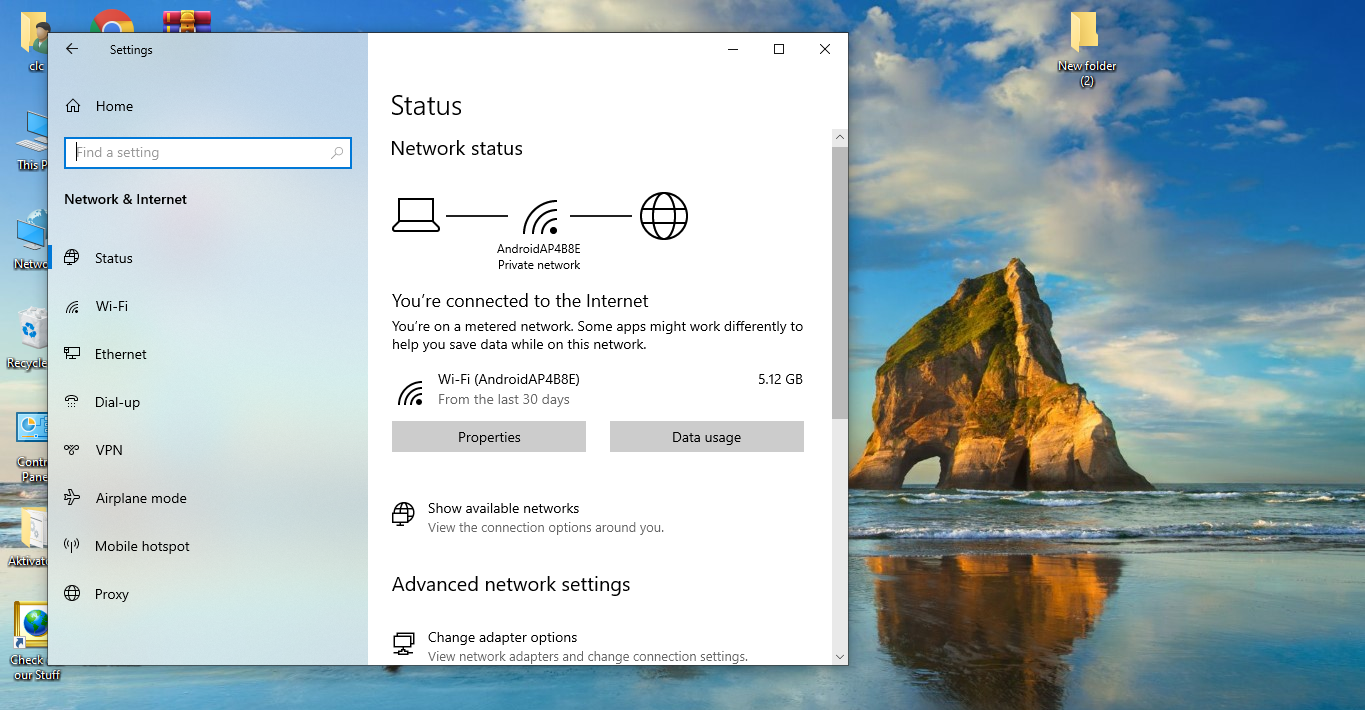Open VPN settings

point(108,450)
